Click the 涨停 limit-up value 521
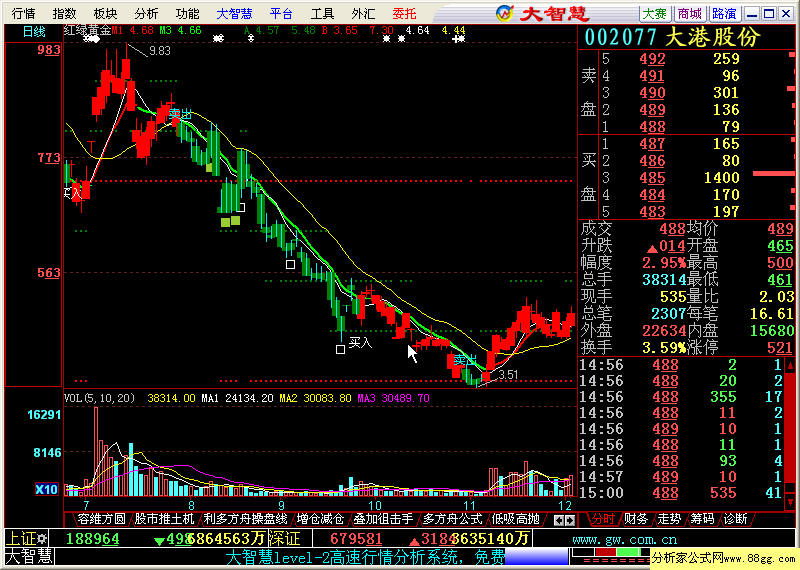 point(780,348)
